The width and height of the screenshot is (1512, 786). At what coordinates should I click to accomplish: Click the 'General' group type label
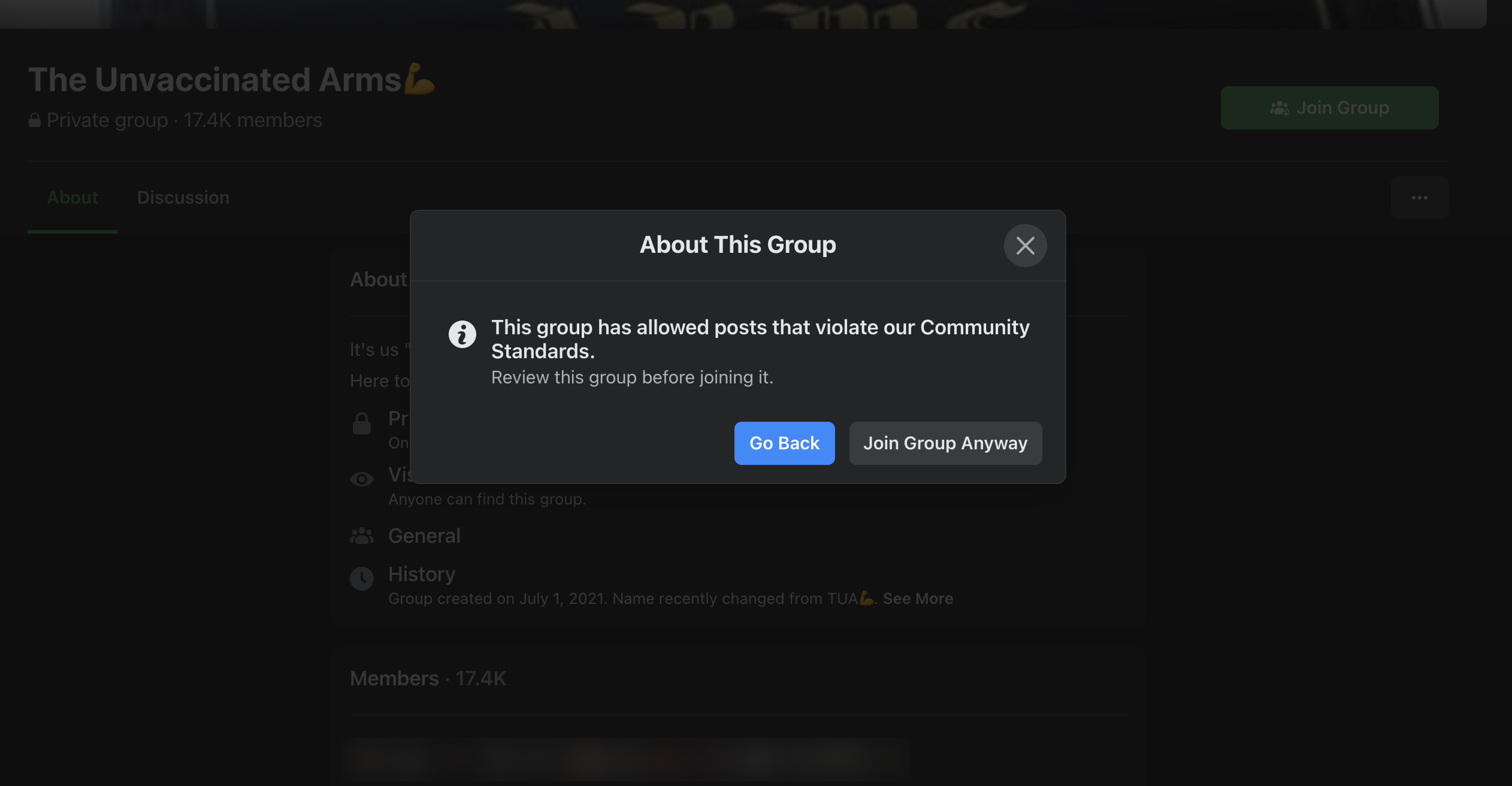click(424, 536)
